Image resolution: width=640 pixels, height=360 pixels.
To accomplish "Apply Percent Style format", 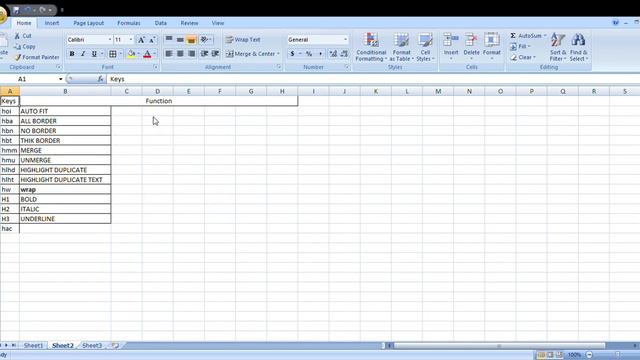I will (x=309, y=53).
